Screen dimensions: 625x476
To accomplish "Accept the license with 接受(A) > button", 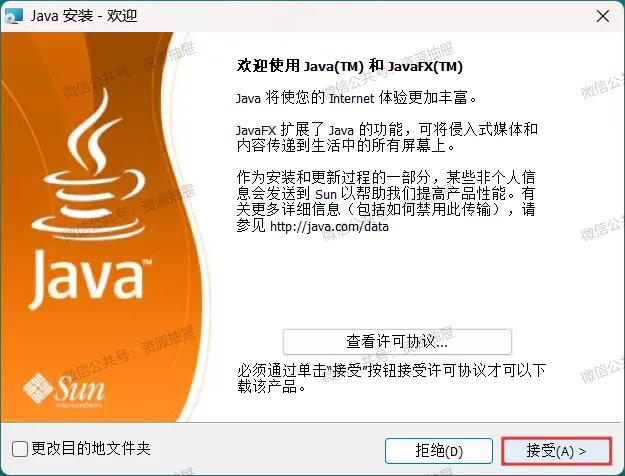I will (556, 451).
